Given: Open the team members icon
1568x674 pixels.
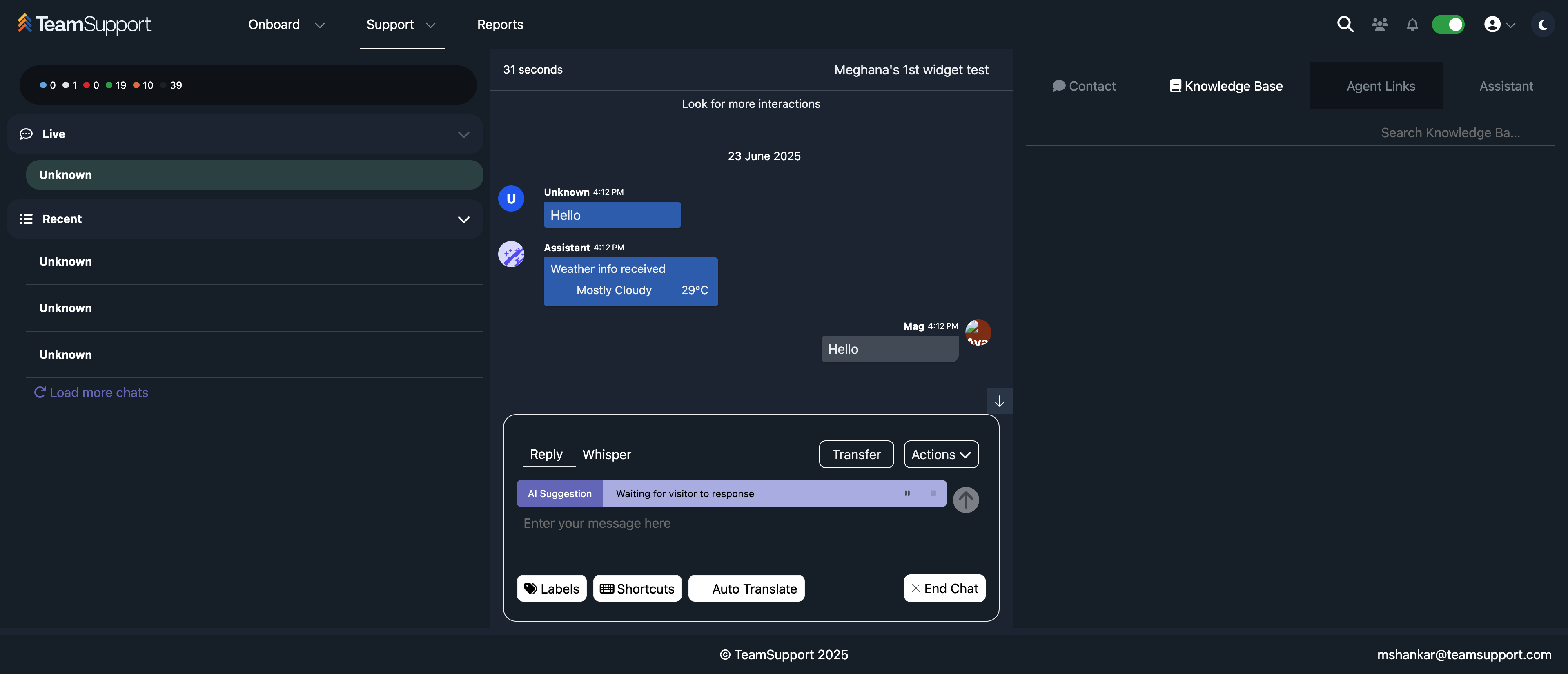Looking at the screenshot, I should point(1379,25).
